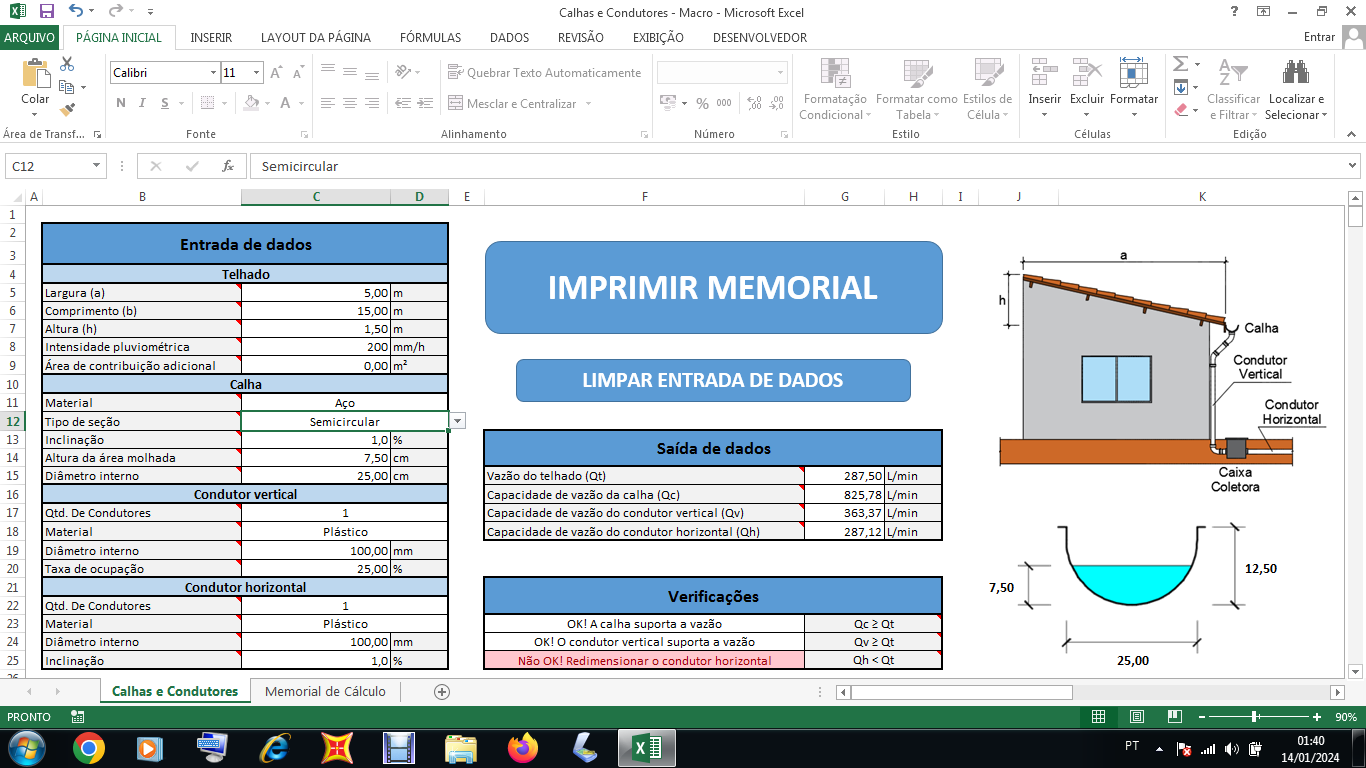Open Google Chrome from the taskbar
The image size is (1366, 768).
coord(89,747)
